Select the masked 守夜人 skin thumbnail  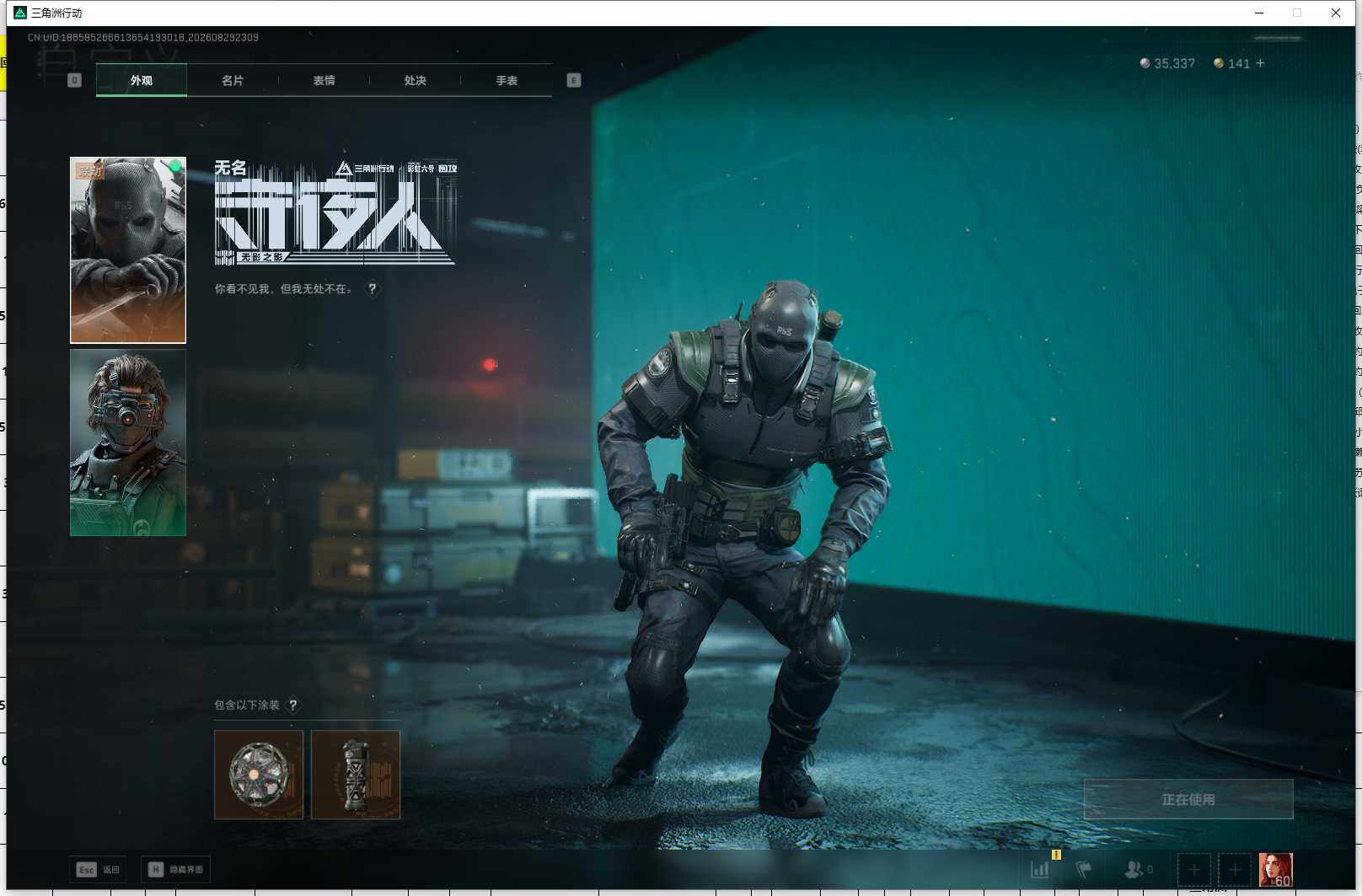coord(128,250)
